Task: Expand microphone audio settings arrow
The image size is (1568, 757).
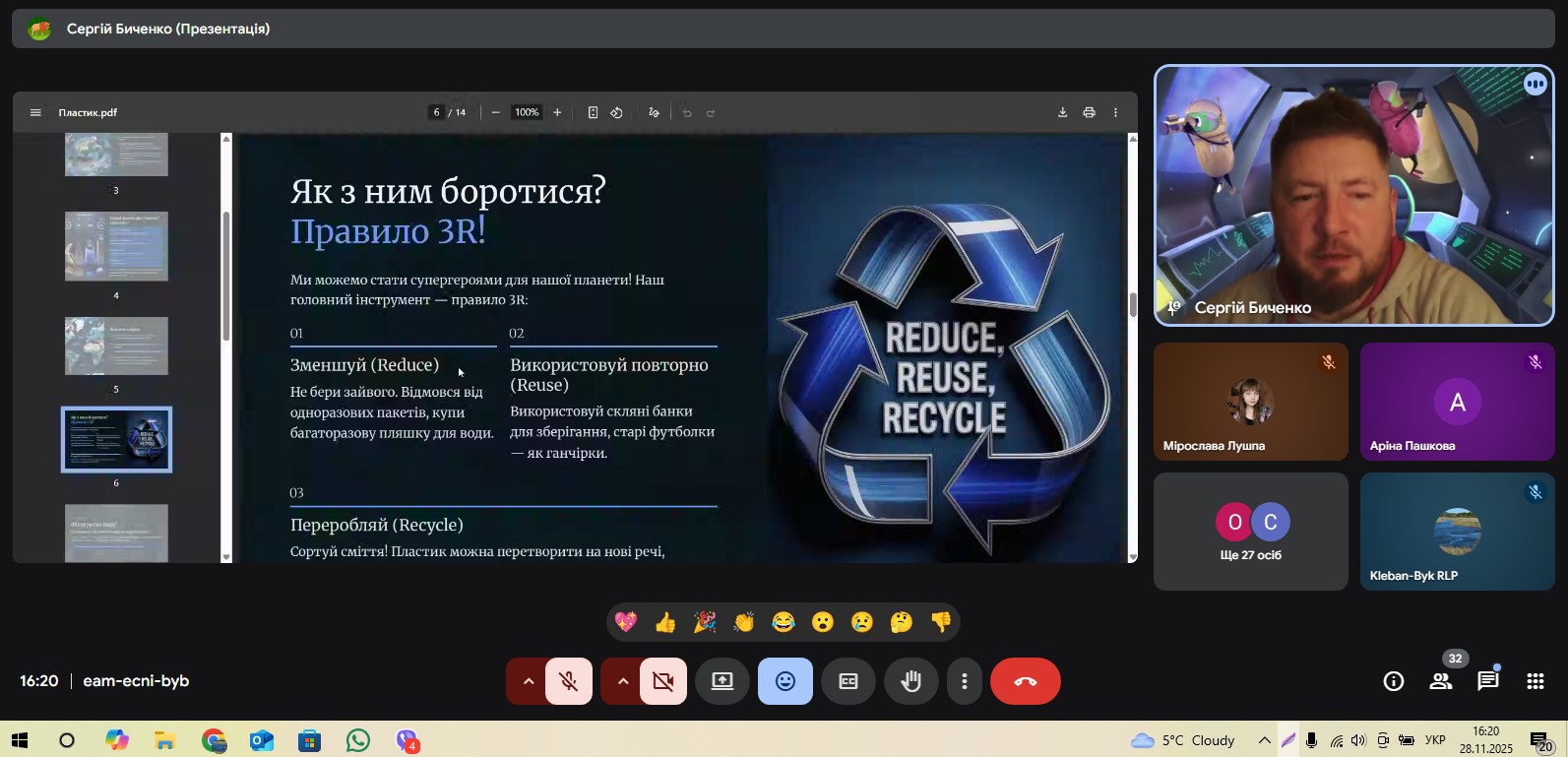Action: pos(528,681)
